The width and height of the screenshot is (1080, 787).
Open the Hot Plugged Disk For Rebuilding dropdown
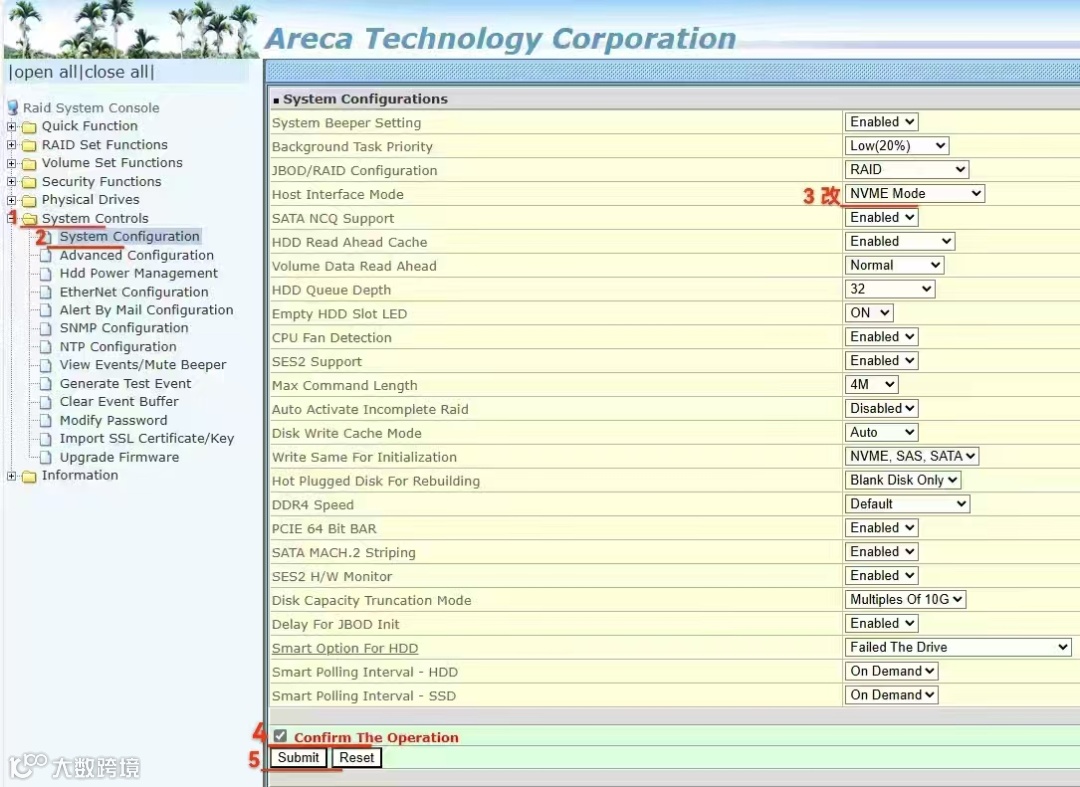click(903, 480)
